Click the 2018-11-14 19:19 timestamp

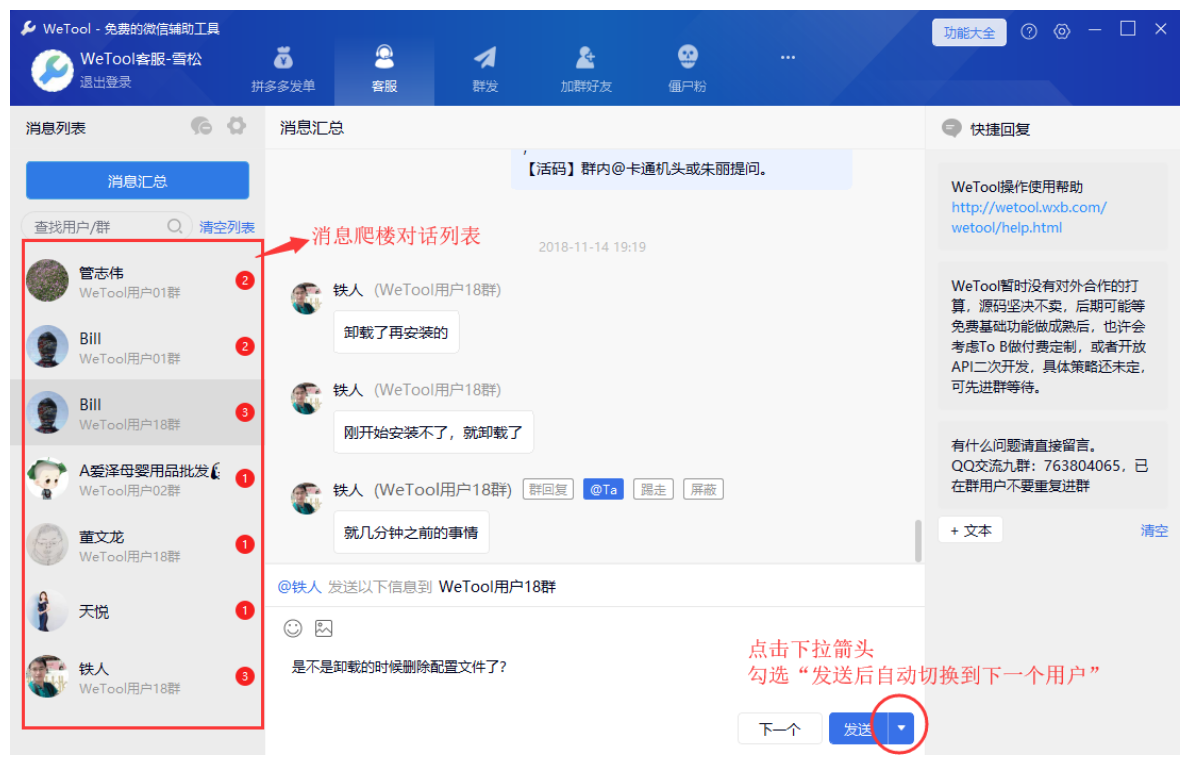coord(592,247)
